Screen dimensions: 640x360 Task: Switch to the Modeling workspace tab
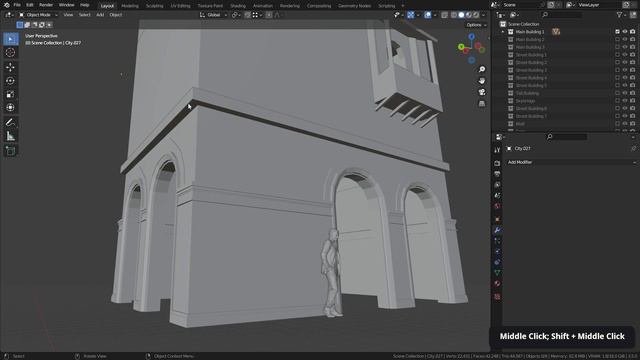click(130, 6)
